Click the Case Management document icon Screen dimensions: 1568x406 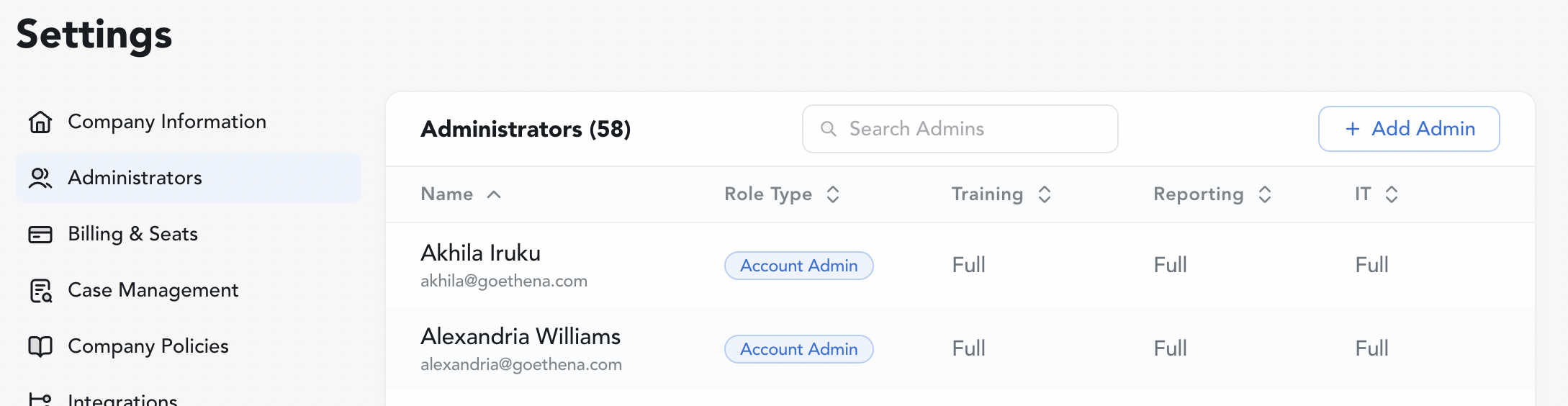click(x=40, y=290)
